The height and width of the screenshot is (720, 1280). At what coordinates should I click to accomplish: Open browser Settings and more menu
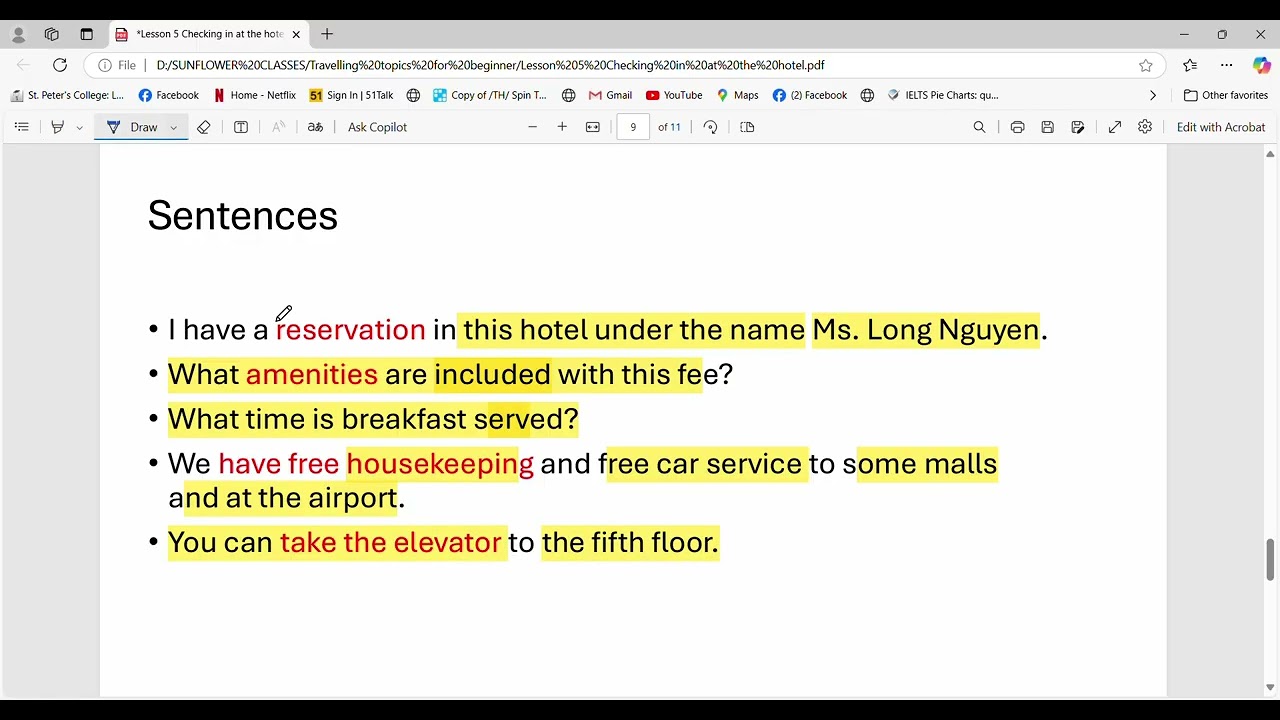click(x=1226, y=65)
